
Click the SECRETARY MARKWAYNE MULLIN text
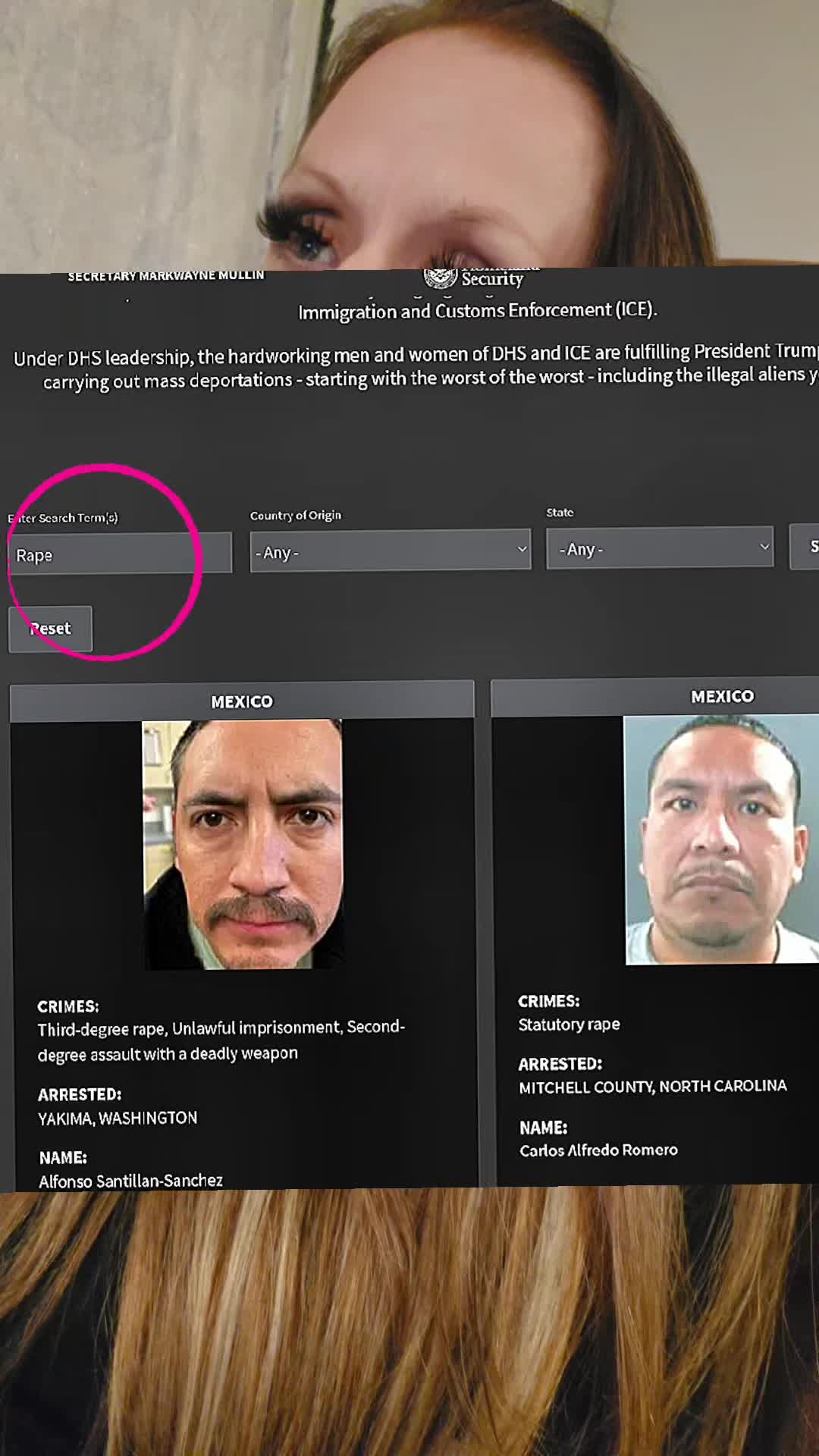coord(166,275)
